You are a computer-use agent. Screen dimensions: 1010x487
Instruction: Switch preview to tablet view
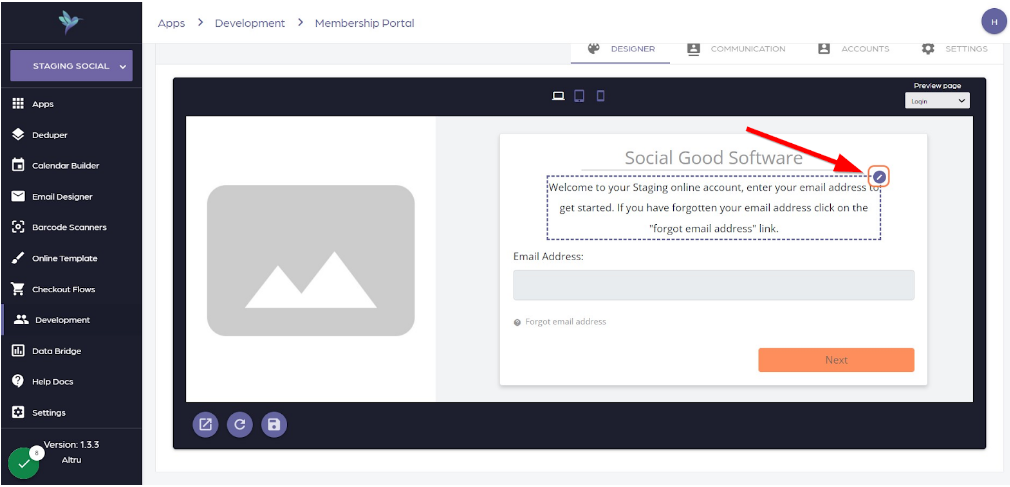coord(579,96)
